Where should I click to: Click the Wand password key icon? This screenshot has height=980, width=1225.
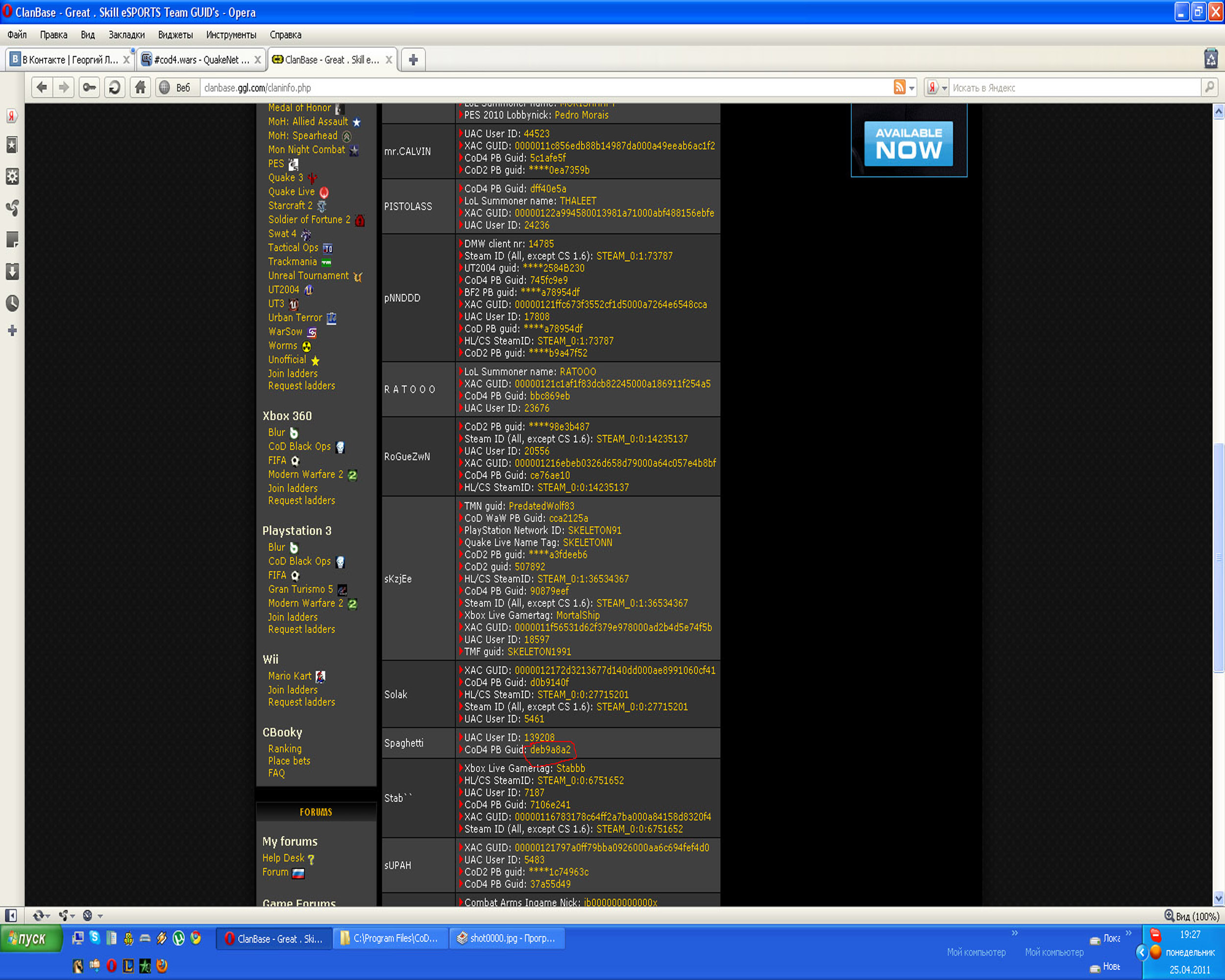click(89, 88)
